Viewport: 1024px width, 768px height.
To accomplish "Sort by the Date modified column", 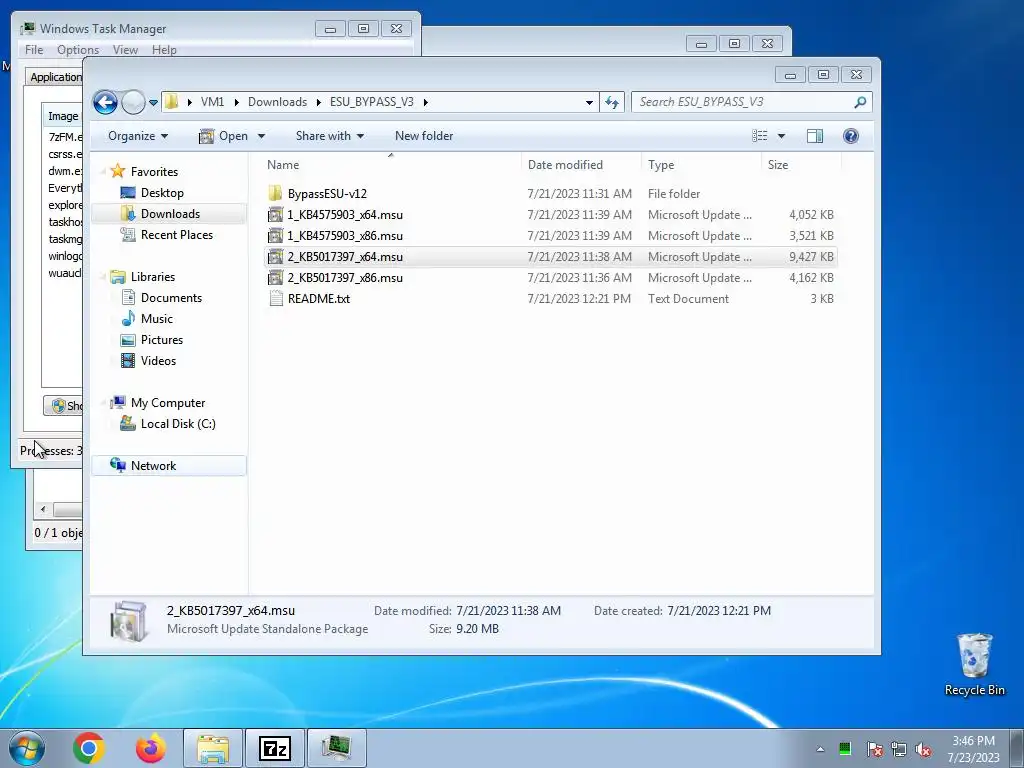I will [x=581, y=165].
